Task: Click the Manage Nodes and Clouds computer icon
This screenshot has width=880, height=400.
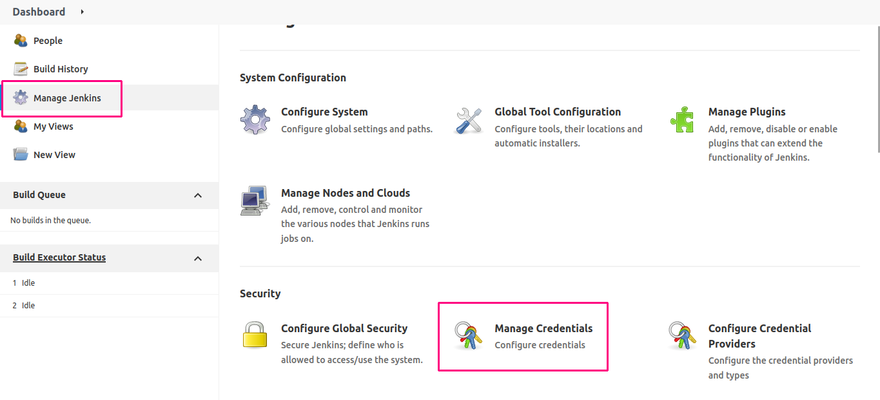Action: click(x=255, y=201)
